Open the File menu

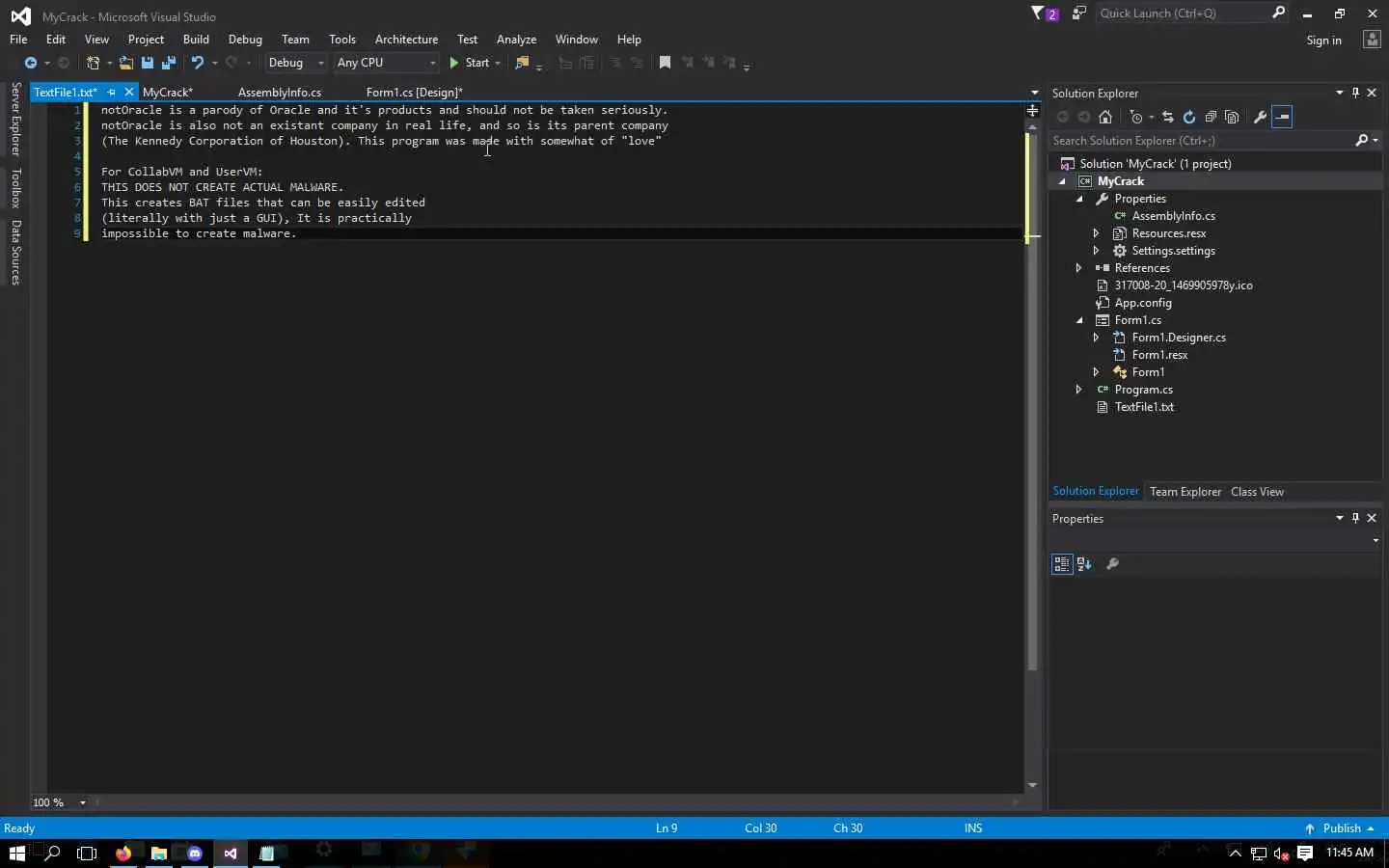[18, 40]
